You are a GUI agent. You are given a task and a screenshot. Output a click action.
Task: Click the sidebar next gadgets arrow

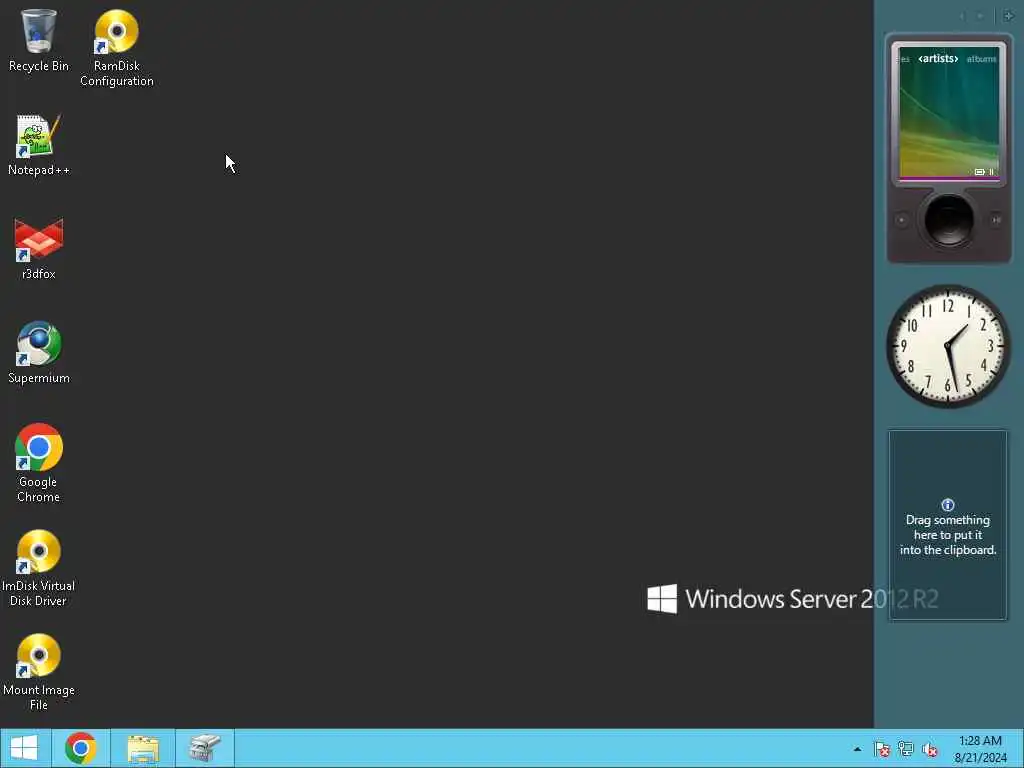980,16
